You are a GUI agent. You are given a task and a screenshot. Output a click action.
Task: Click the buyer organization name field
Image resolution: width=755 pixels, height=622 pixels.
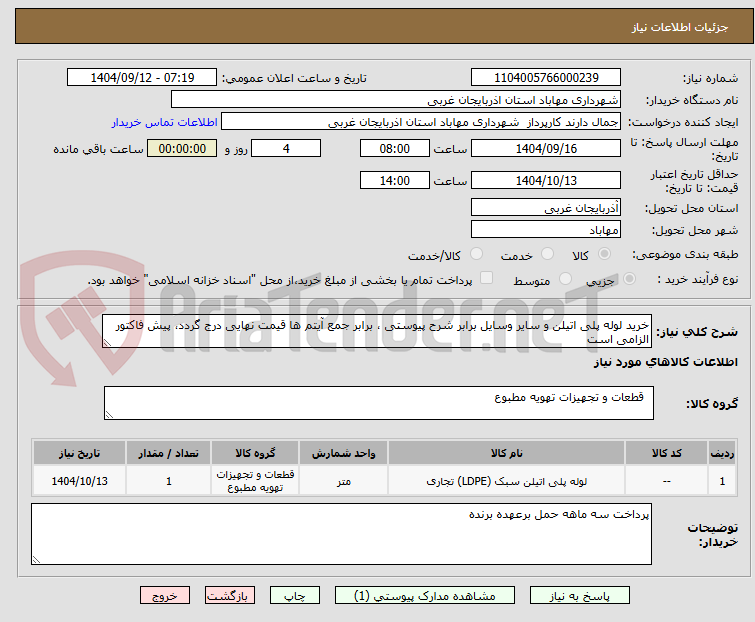396,100
